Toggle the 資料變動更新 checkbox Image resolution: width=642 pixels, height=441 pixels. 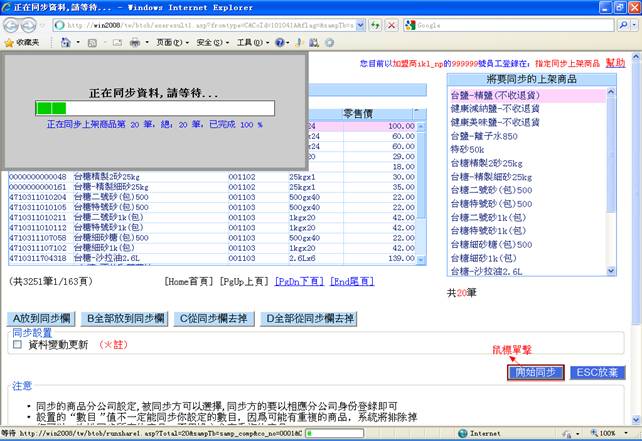coord(17,344)
